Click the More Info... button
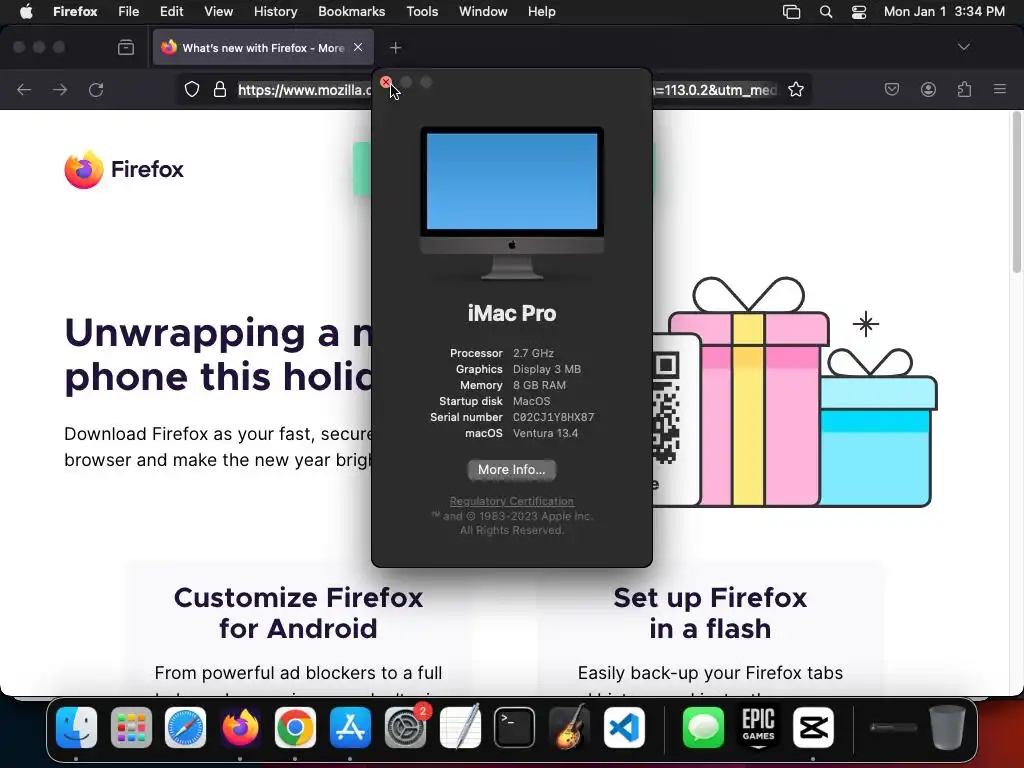The image size is (1024, 768). coord(511,470)
